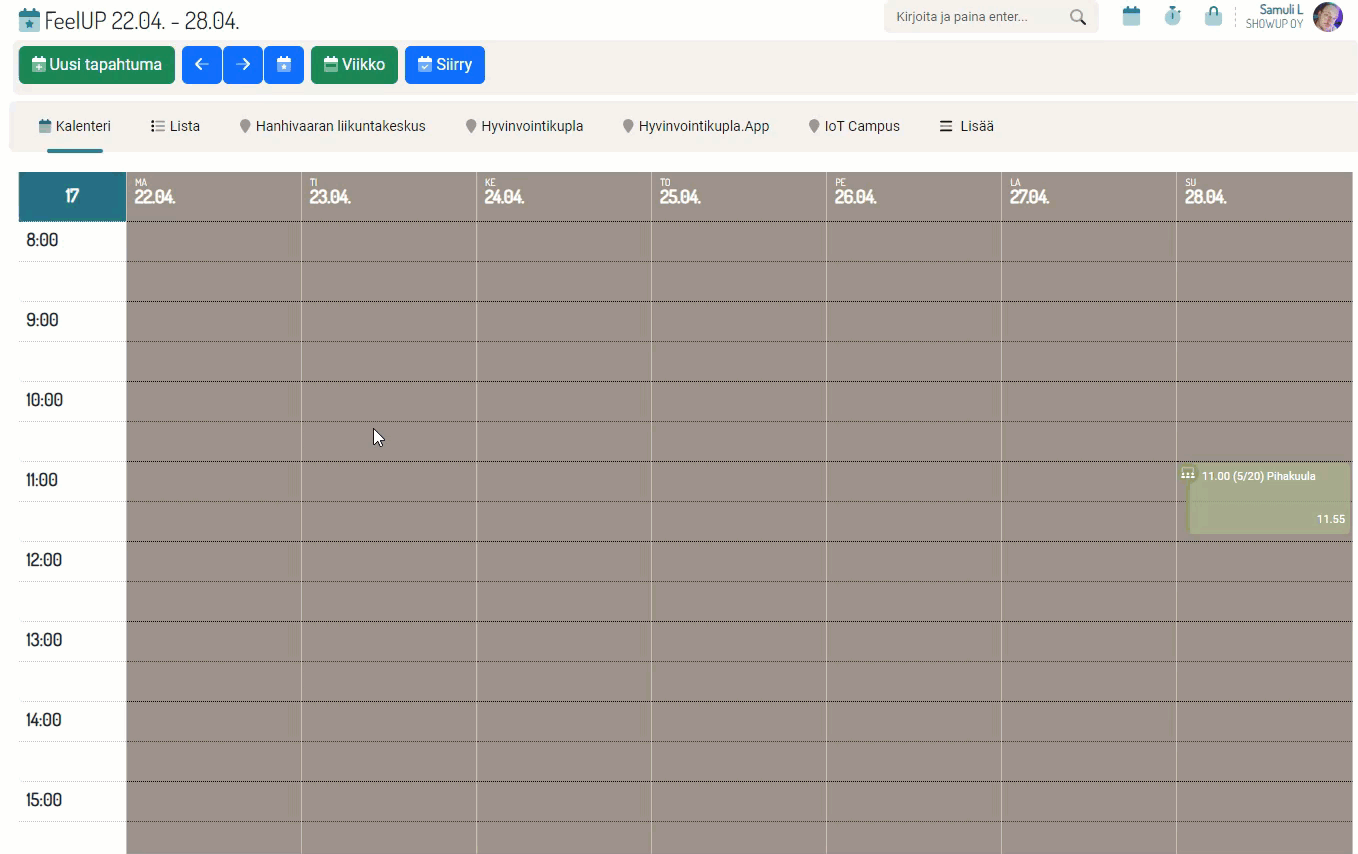This screenshot has width=1358, height=854.
Task: Jump to today with calendar star icon
Action: pos(284,65)
